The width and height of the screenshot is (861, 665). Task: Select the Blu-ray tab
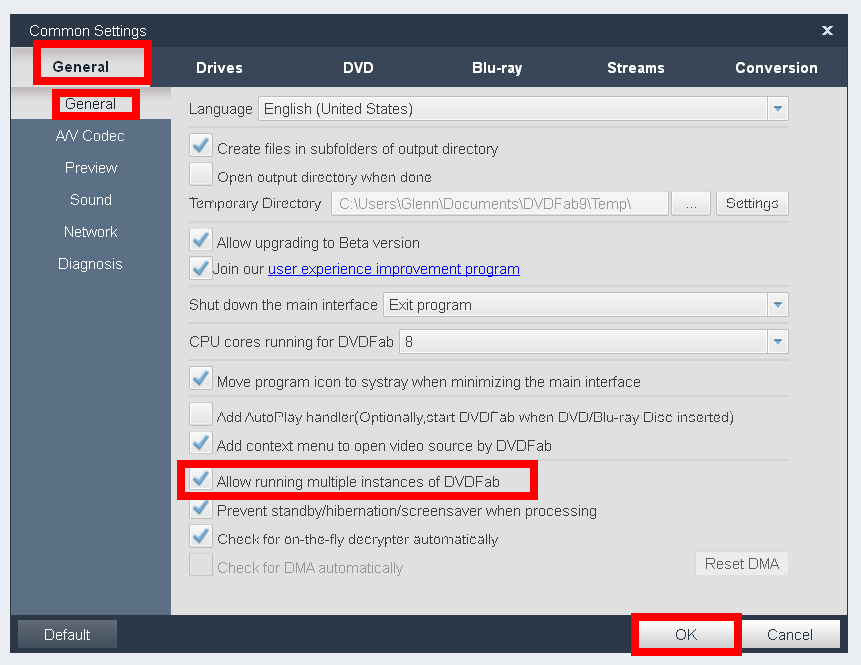click(x=497, y=68)
